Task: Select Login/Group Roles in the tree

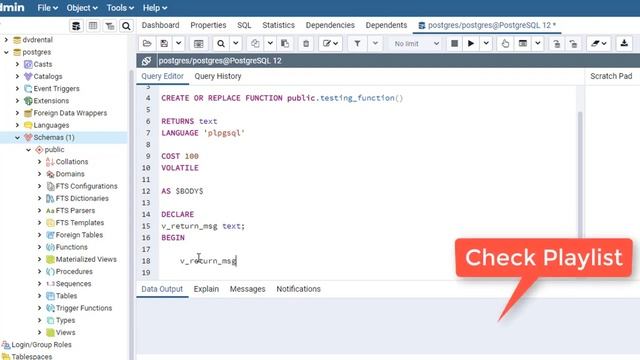Action: click(41, 344)
